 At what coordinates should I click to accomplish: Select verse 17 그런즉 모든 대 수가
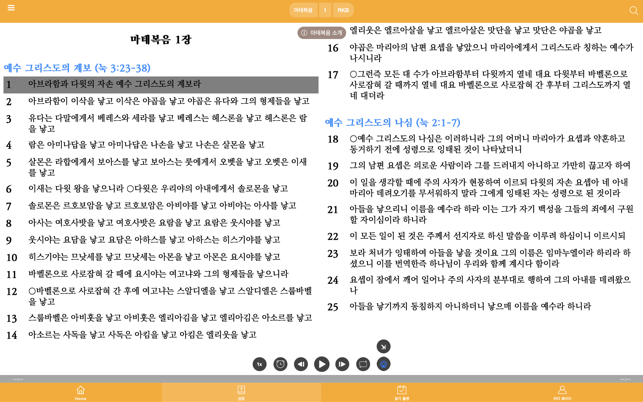[x=480, y=85]
